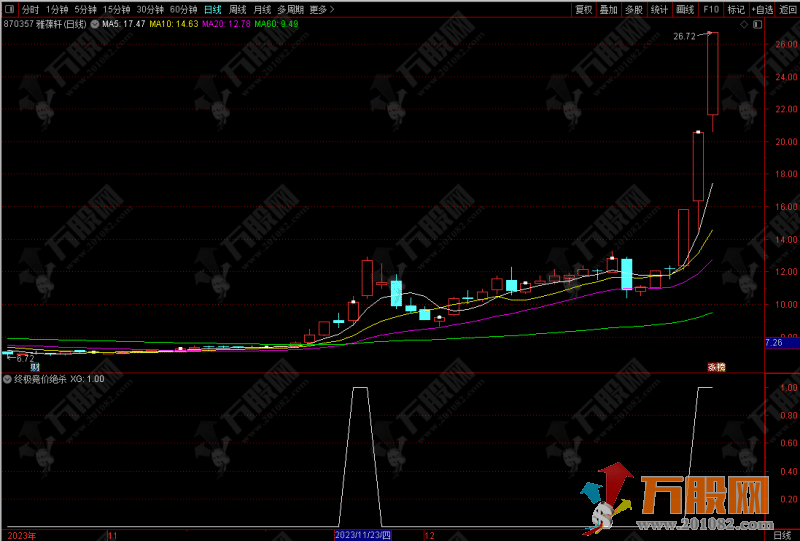The image size is (800, 541).
Task: Click the 涨停 tag near the chart bottom
Action: pyautogui.click(x=716, y=367)
